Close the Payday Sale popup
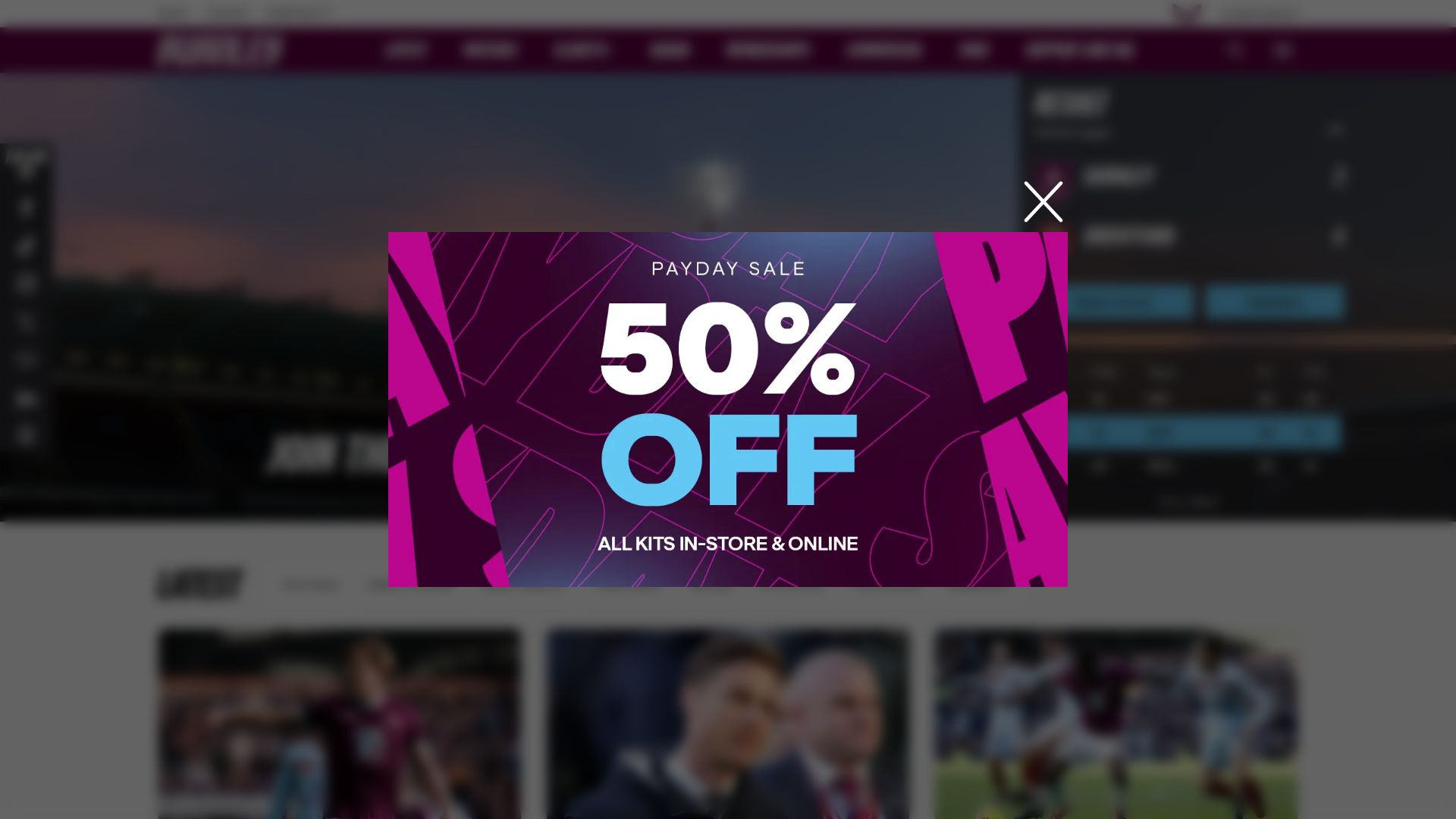Screen dimensions: 1456x819 click(x=1043, y=202)
